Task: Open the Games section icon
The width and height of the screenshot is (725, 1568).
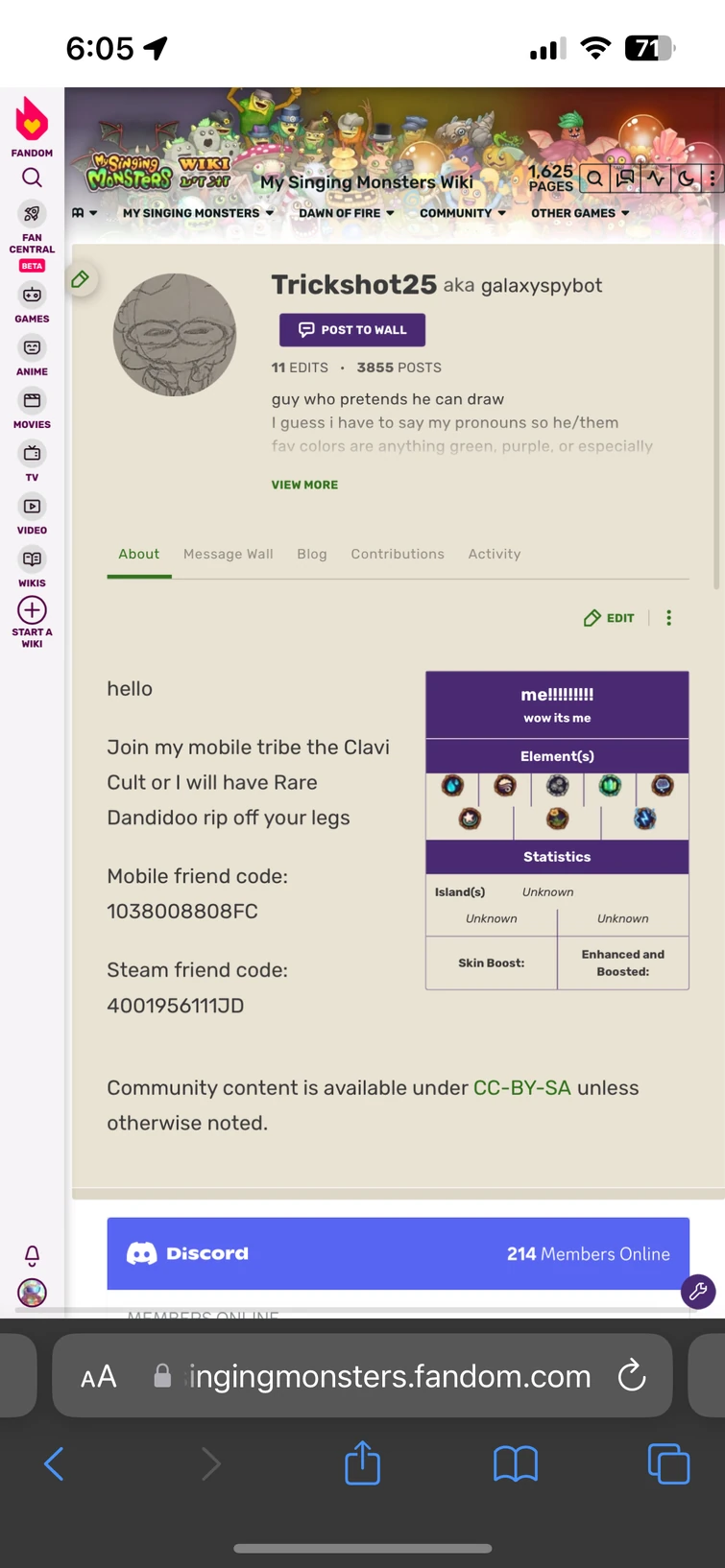Action: [x=32, y=296]
